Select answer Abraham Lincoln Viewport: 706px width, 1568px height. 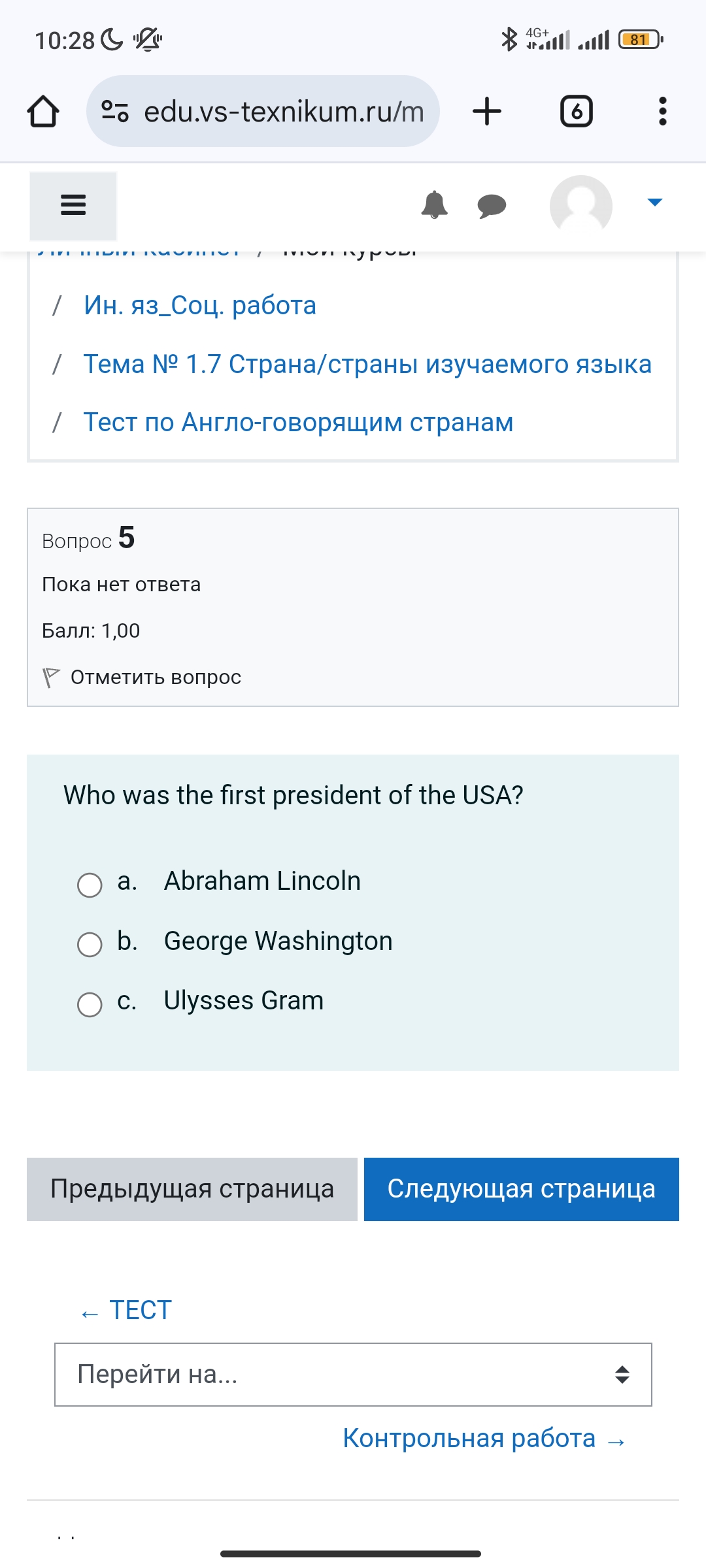(90, 885)
